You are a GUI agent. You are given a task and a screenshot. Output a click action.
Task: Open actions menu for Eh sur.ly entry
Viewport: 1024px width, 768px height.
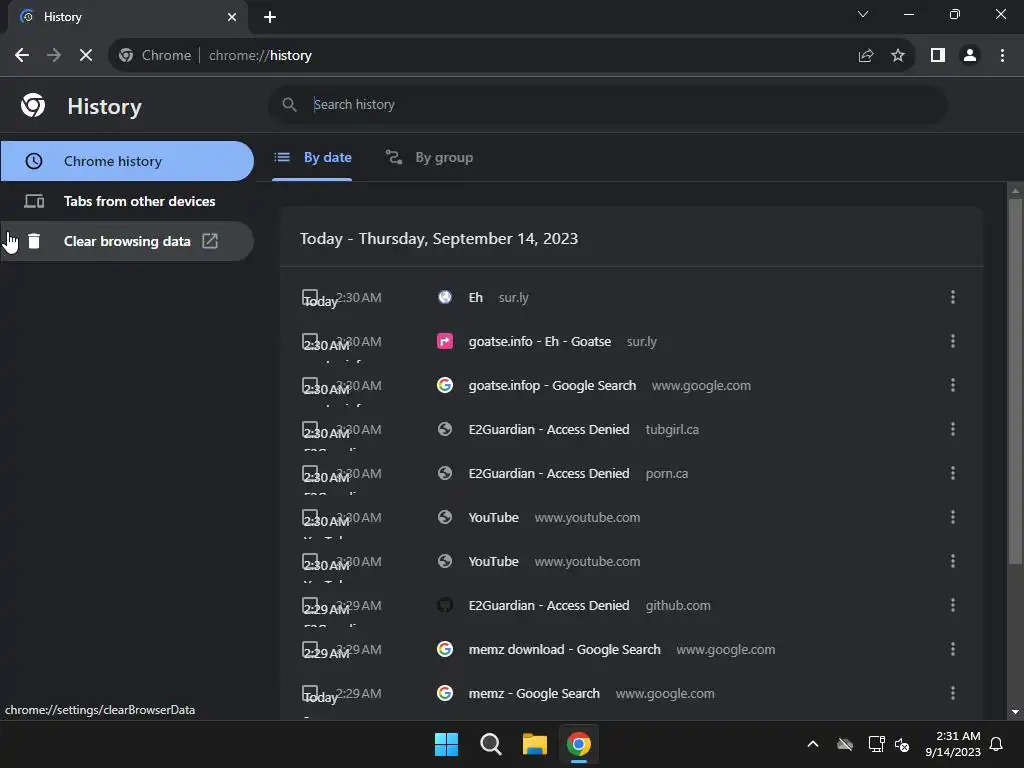[953, 297]
